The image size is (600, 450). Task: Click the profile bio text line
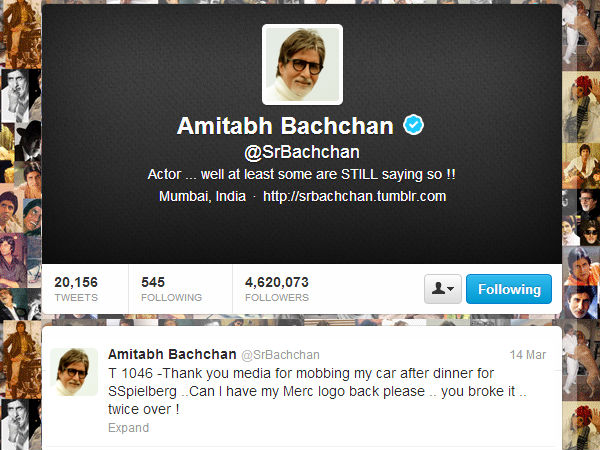(x=302, y=174)
